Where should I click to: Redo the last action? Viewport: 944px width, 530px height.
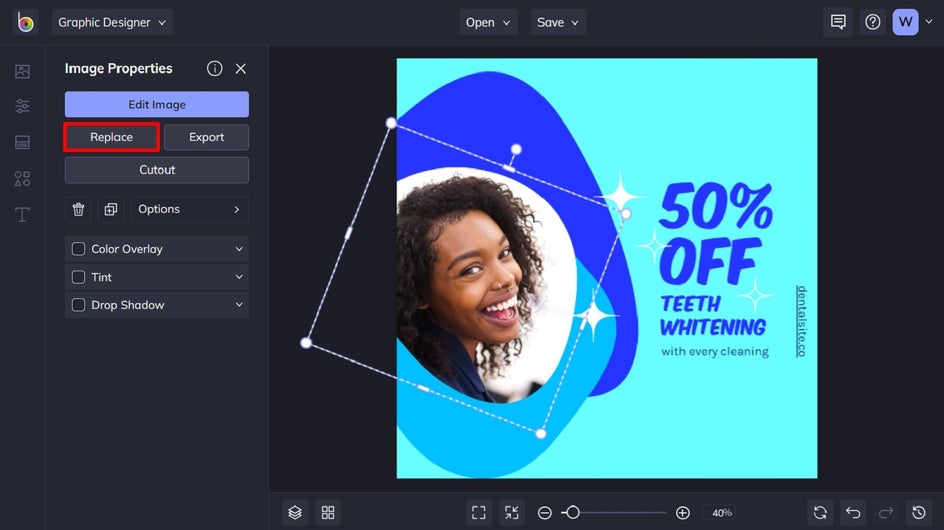point(886,513)
